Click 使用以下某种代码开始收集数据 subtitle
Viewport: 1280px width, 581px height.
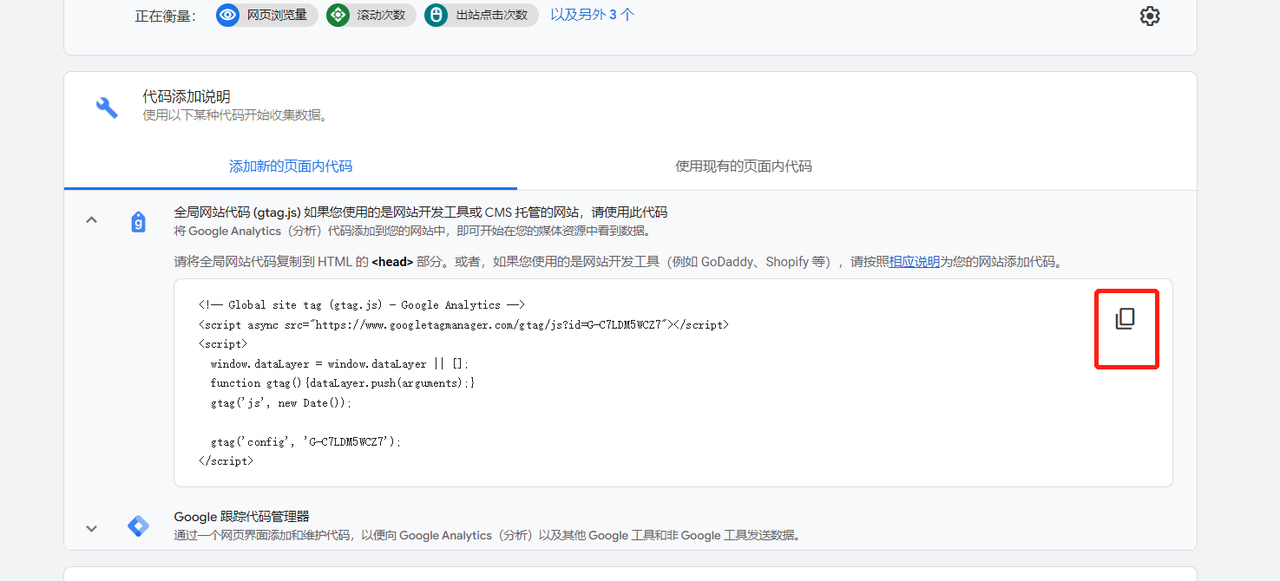(x=234, y=115)
